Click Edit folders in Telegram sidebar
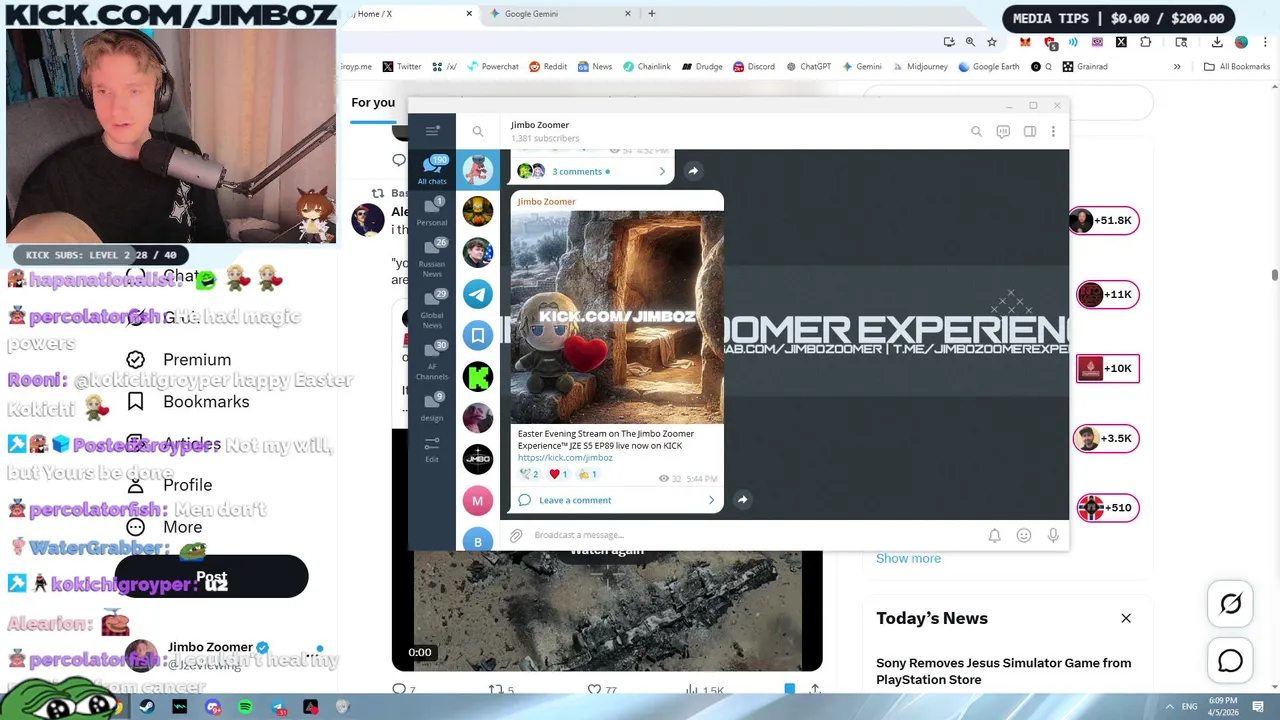The image size is (1280, 720). click(x=432, y=449)
